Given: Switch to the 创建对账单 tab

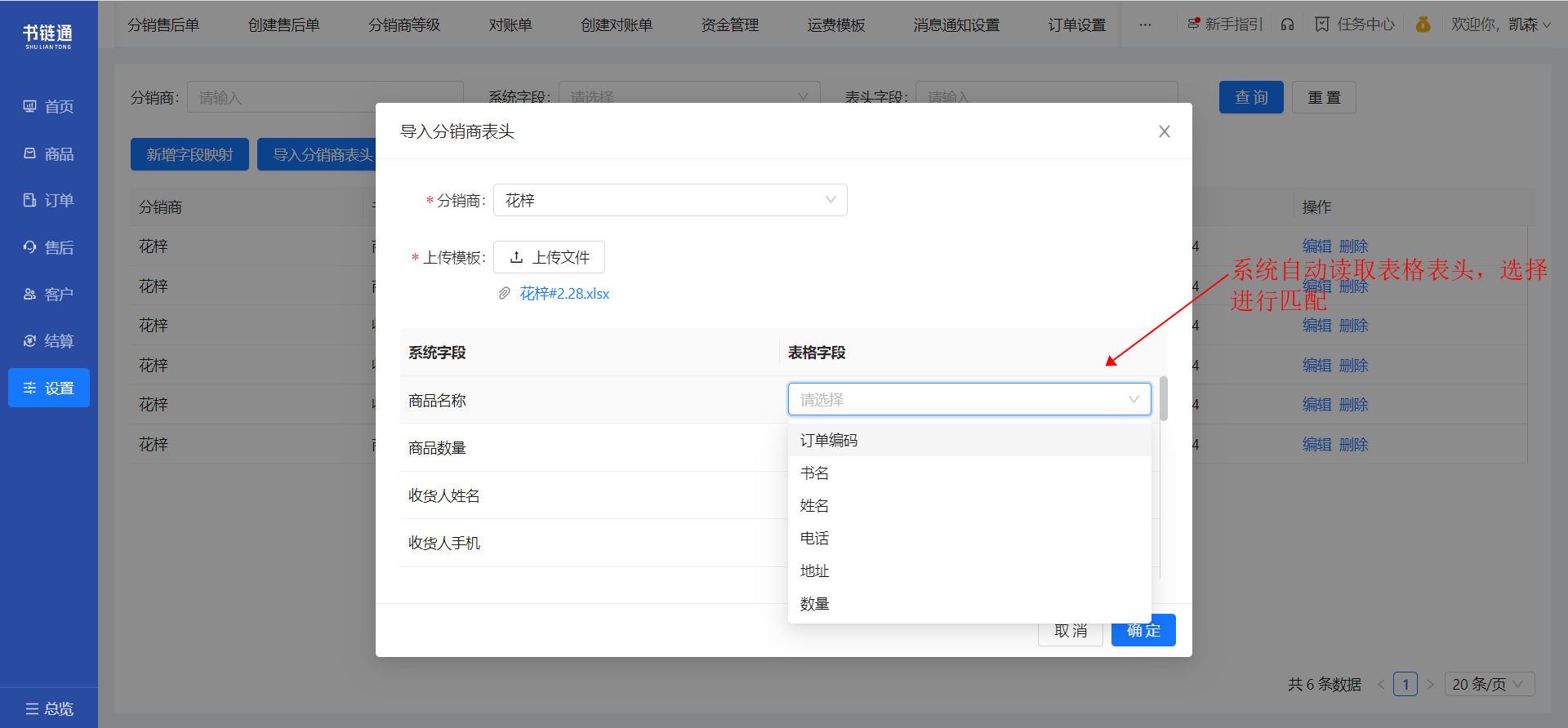Looking at the screenshot, I should (617, 24).
